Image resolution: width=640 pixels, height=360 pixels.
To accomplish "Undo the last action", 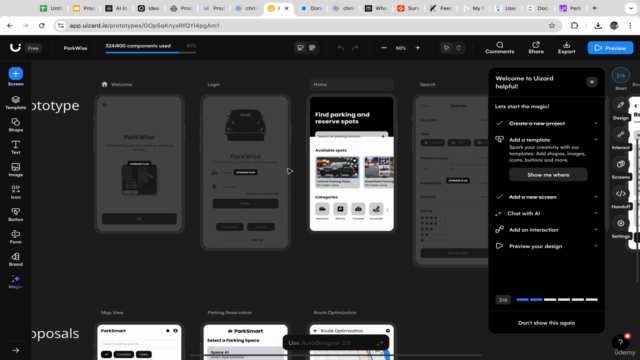I will [x=341, y=48].
